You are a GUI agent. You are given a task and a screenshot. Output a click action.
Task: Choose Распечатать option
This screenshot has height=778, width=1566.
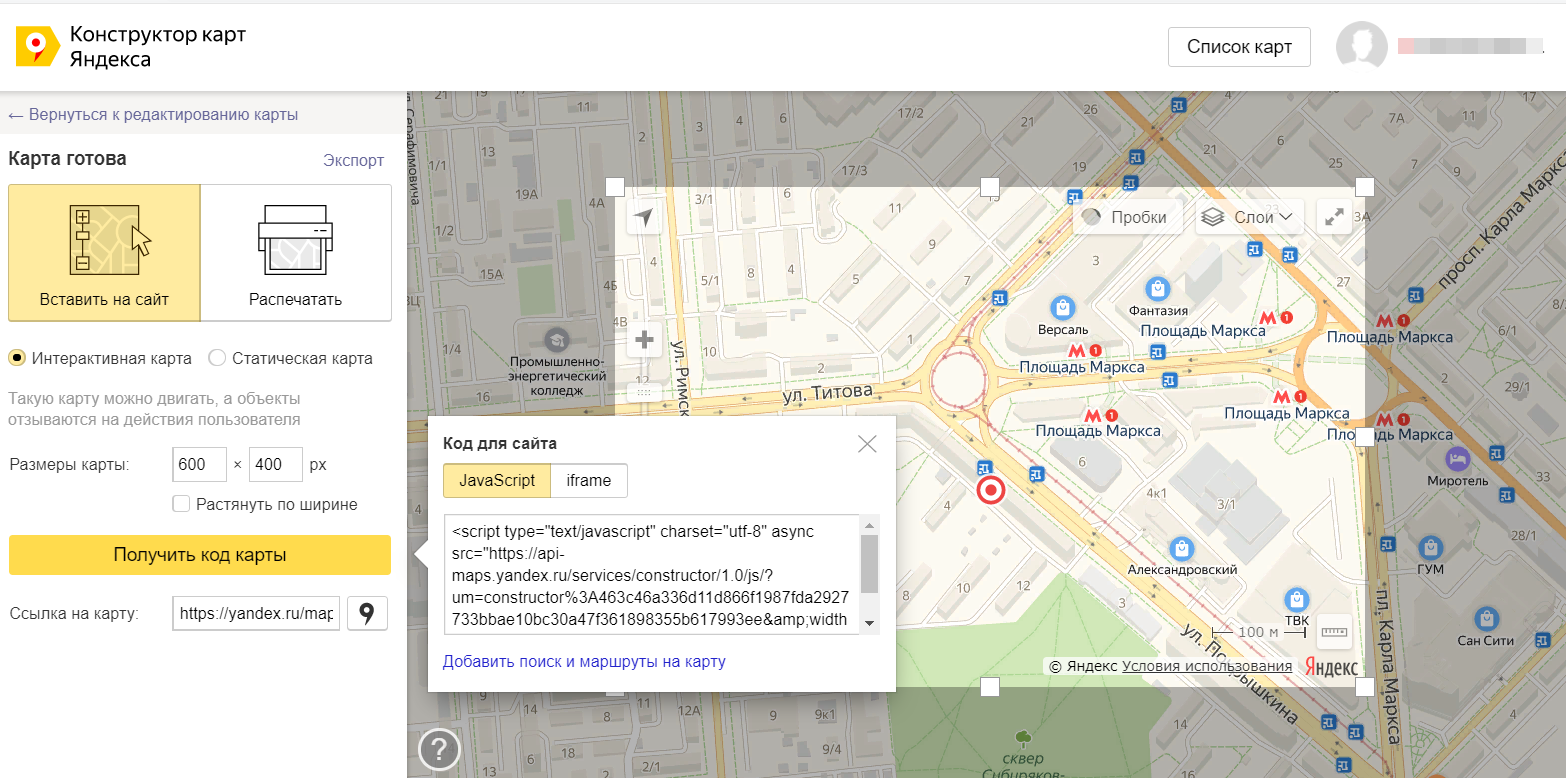point(296,252)
